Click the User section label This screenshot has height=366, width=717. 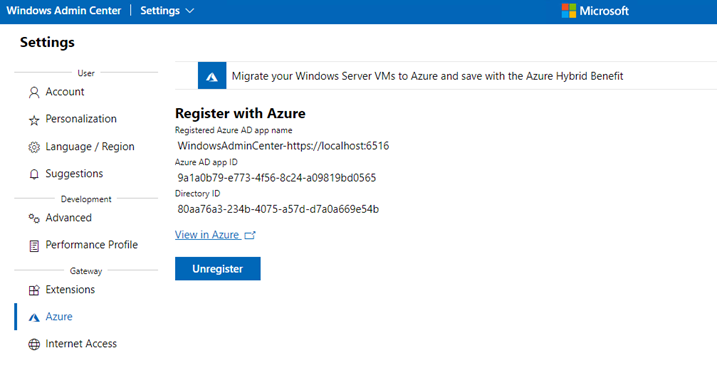[86, 73]
